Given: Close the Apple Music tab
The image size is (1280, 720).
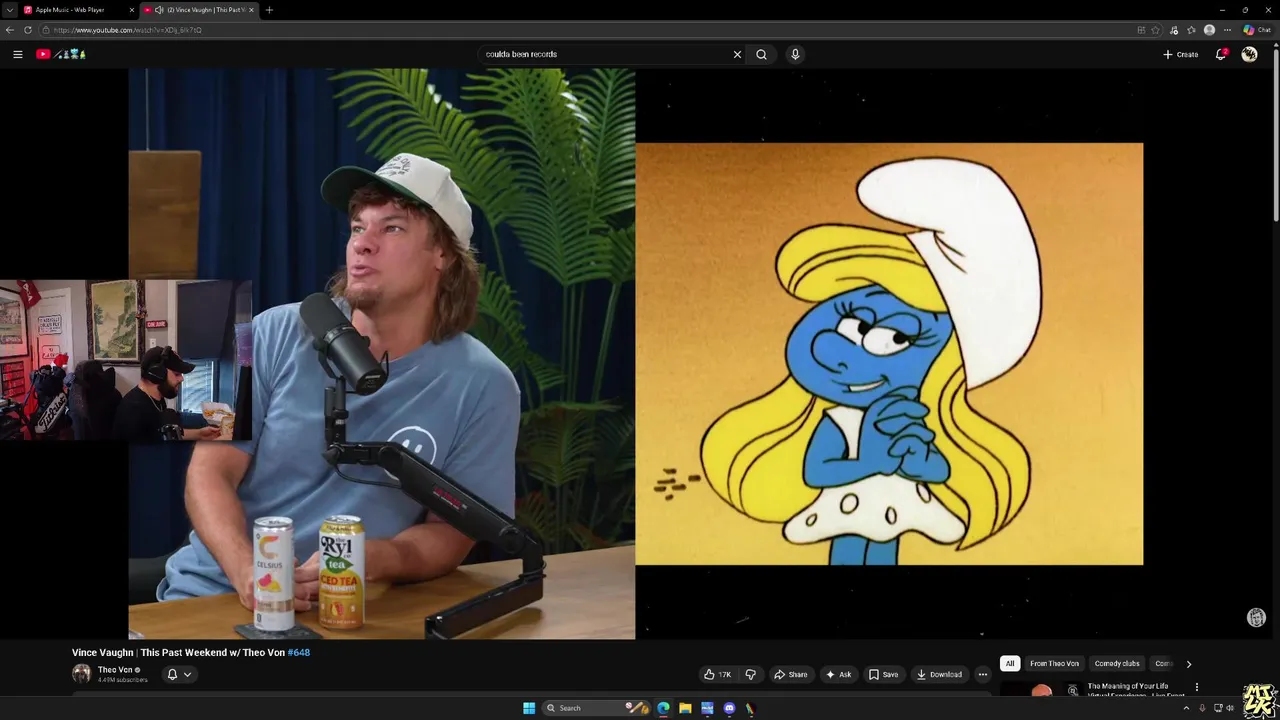Looking at the screenshot, I should coord(131,10).
